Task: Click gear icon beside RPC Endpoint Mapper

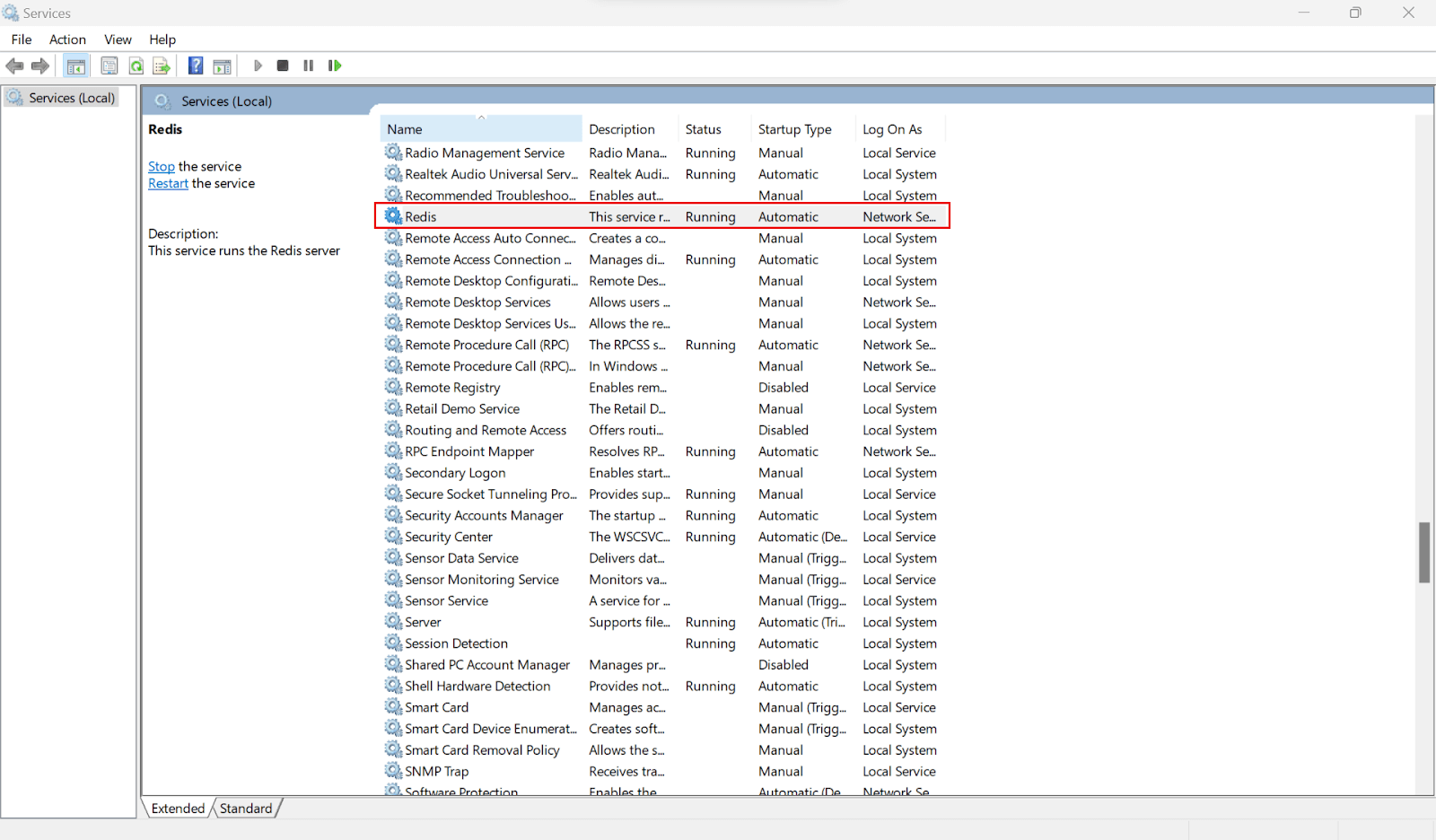Action: pos(393,451)
